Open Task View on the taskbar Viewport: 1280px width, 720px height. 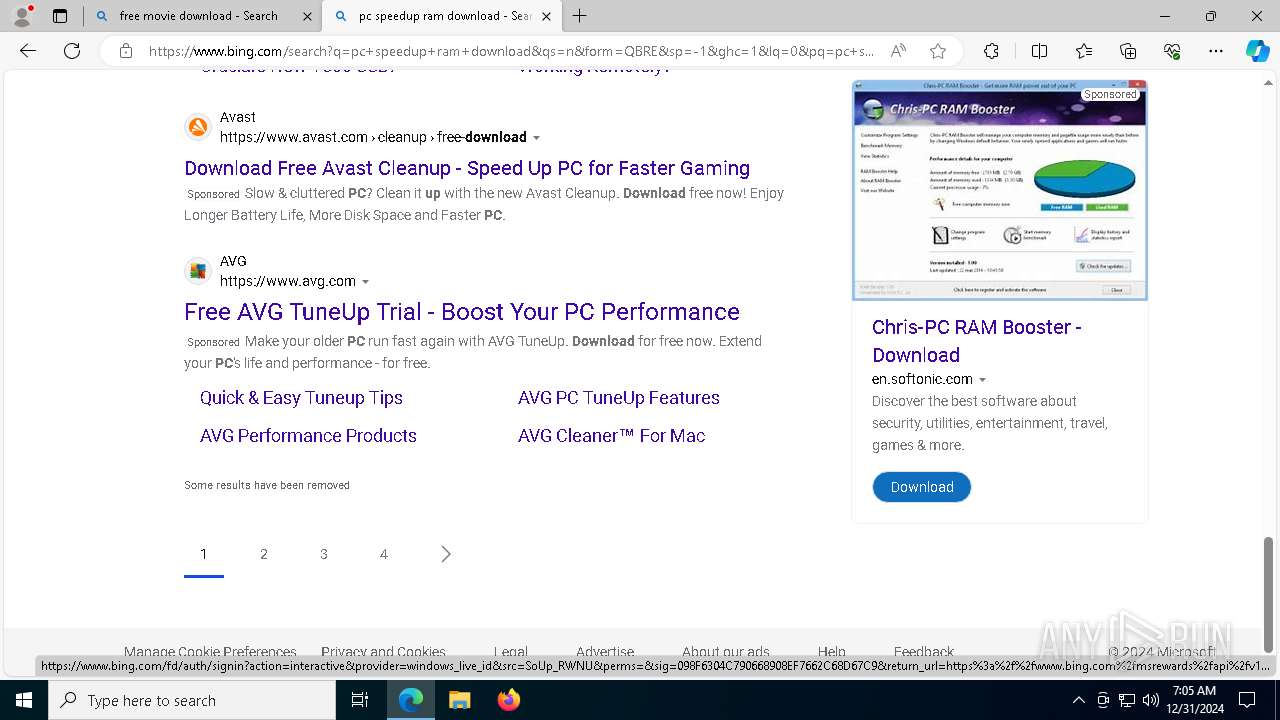(x=360, y=700)
